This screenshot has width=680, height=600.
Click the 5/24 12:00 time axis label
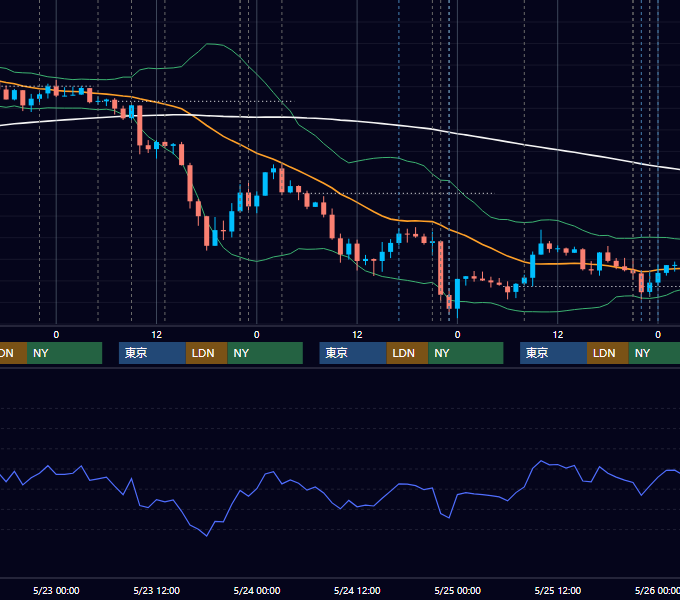point(357,590)
